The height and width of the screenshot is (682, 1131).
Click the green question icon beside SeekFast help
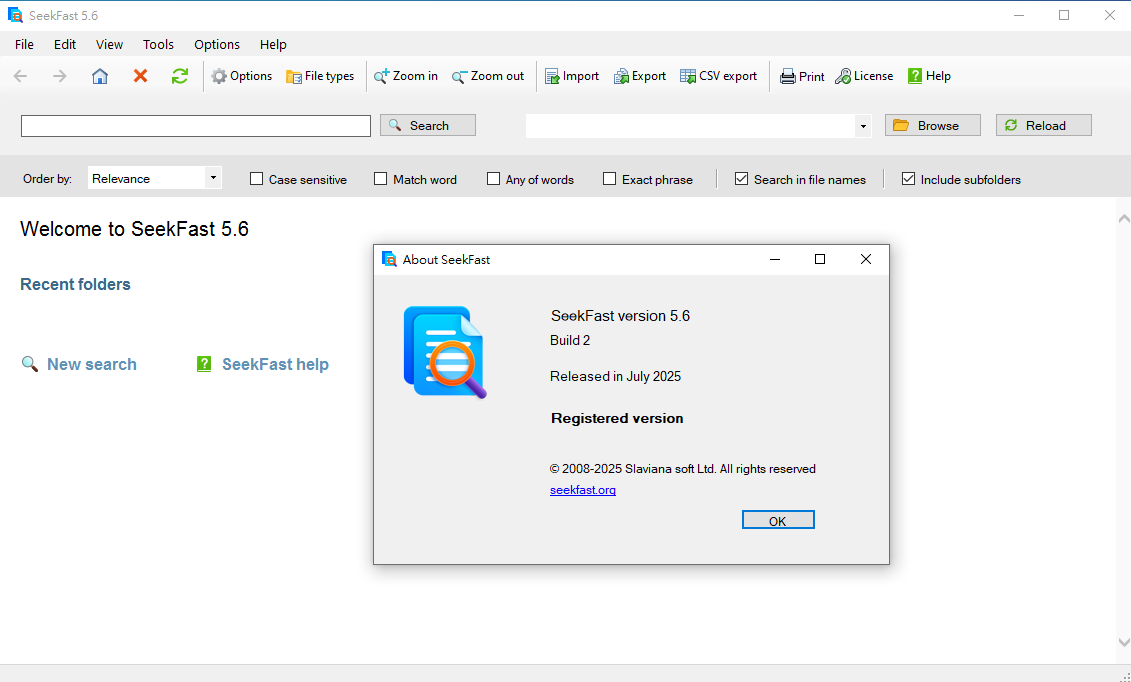point(204,364)
